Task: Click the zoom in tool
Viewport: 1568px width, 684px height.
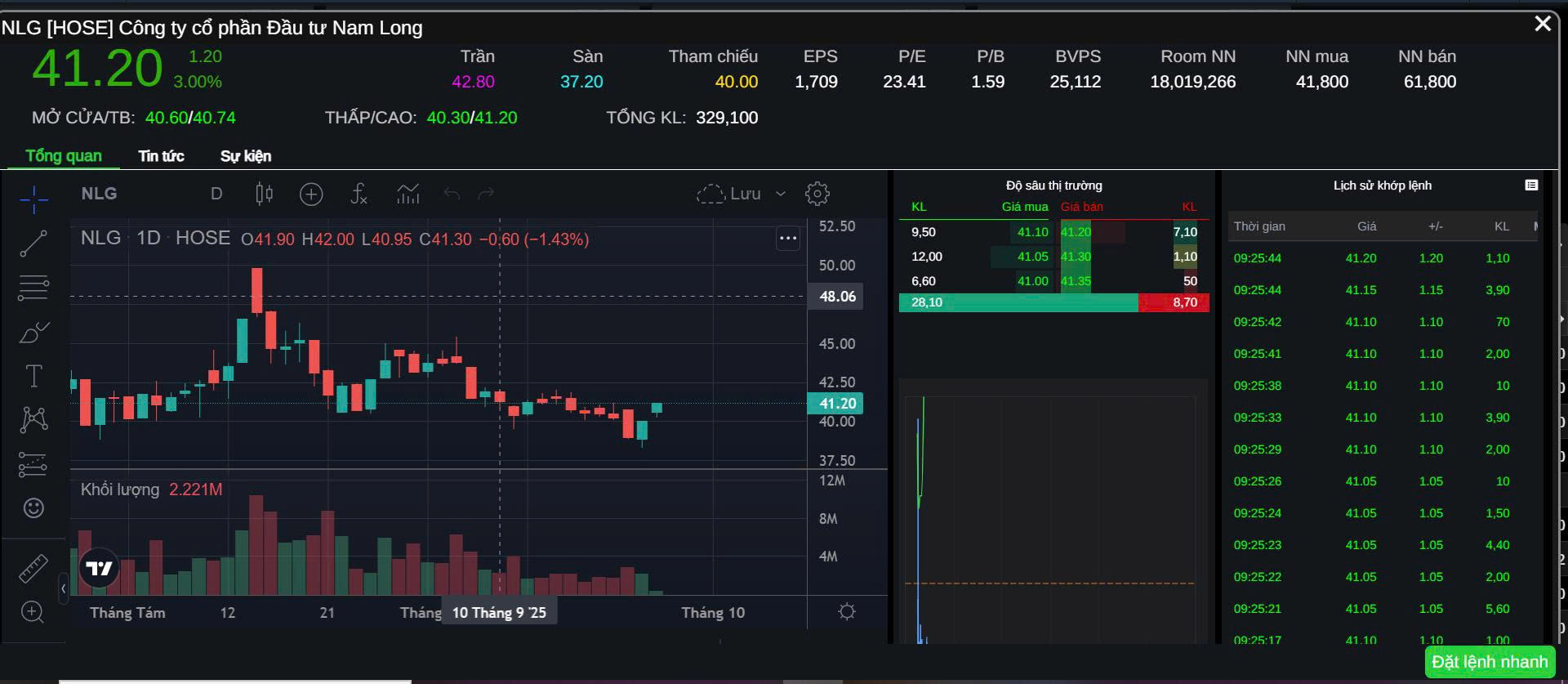Action: tap(33, 611)
